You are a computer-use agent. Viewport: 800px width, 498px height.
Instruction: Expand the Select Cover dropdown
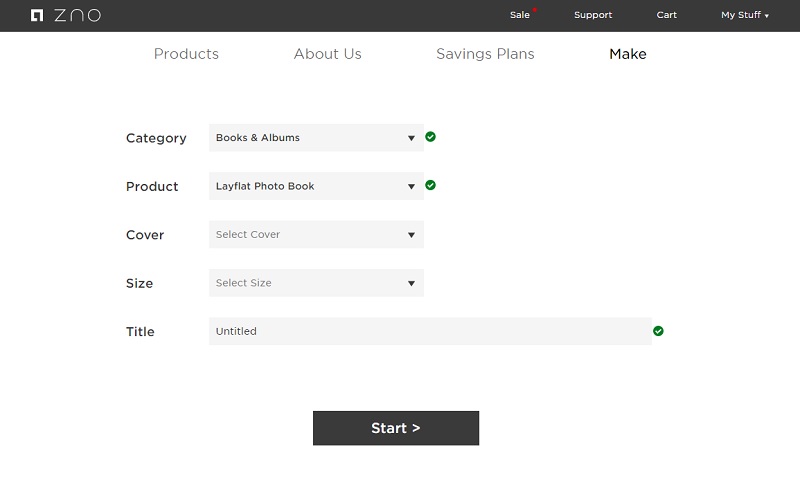316,235
